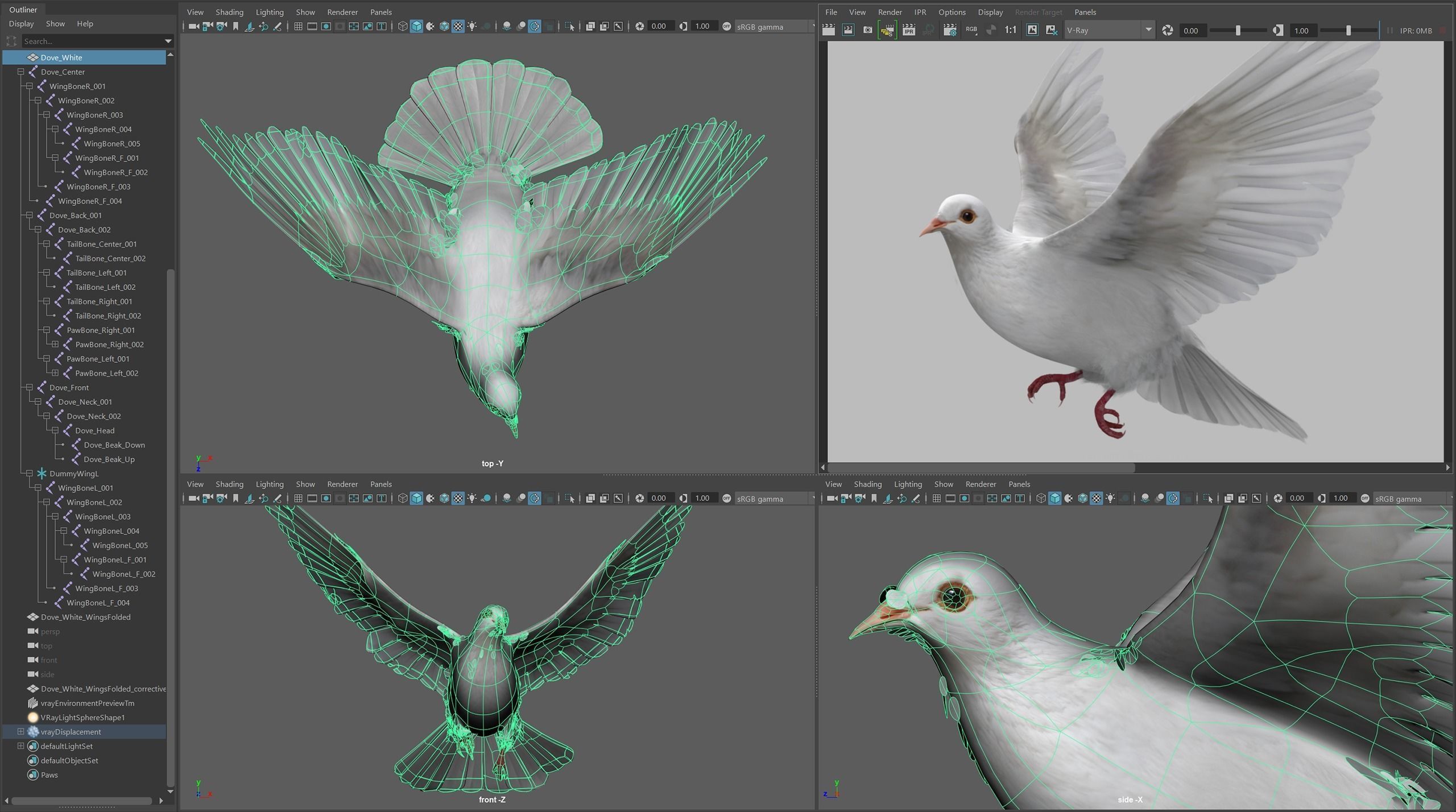Toggle the view transform OFF button in top viewport
Viewport: 1456px width, 812px height.
point(726,26)
